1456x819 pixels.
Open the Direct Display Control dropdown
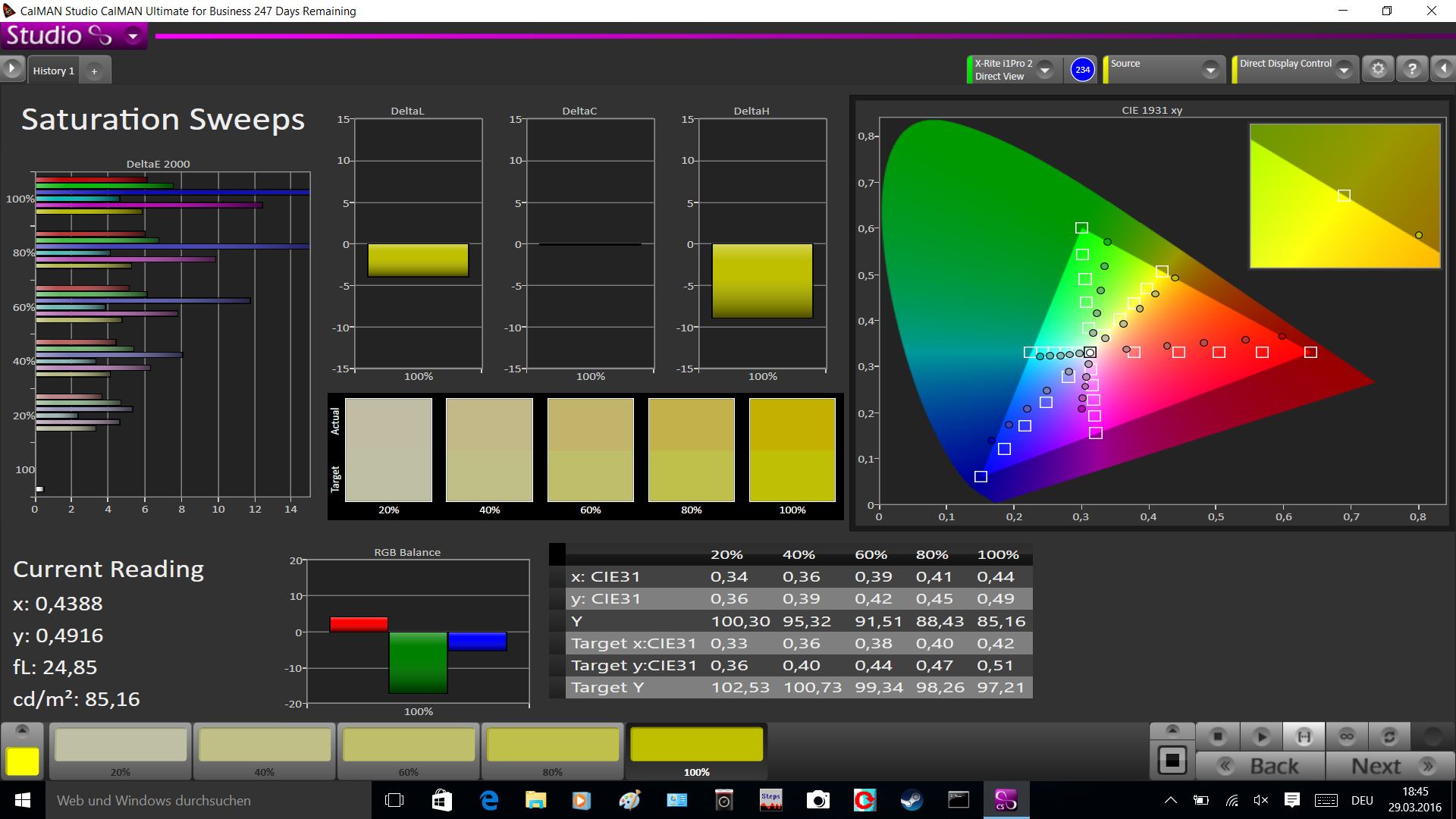click(x=1344, y=70)
